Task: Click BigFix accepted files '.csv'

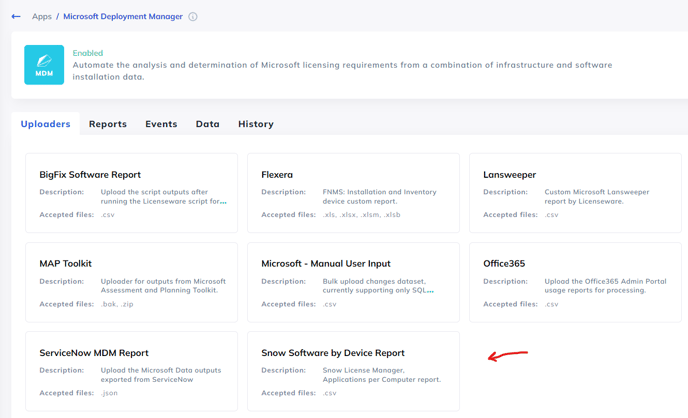Action: coord(108,215)
